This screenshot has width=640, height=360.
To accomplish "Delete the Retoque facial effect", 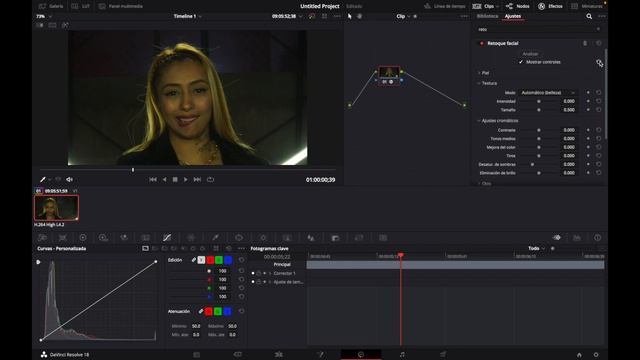I will click(585, 43).
